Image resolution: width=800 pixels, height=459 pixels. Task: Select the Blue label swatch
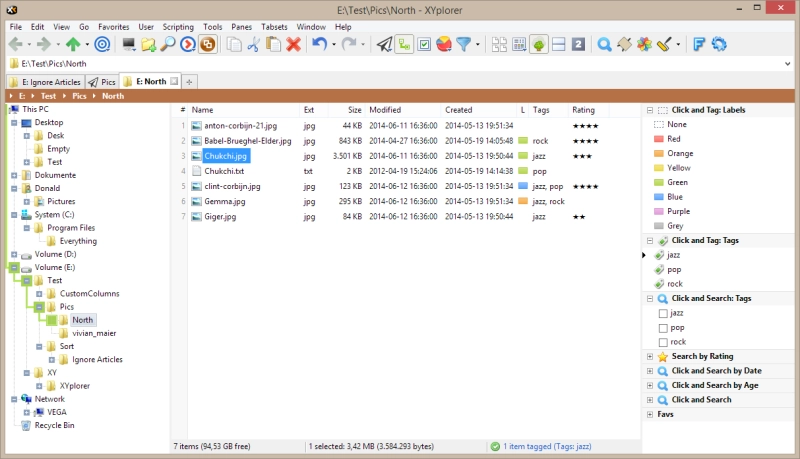point(659,197)
